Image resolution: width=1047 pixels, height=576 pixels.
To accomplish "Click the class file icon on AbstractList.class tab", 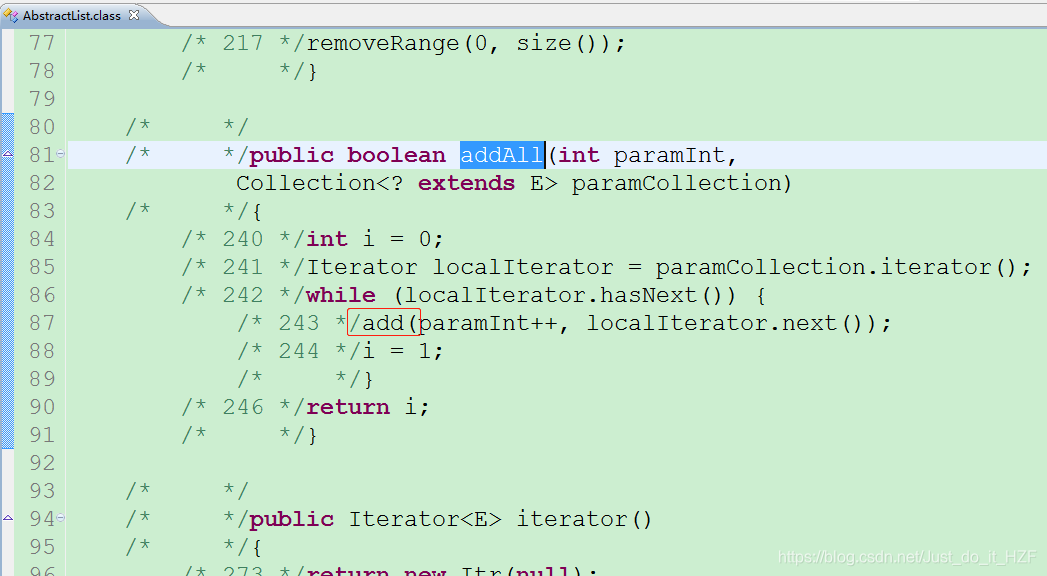I will (11, 15).
